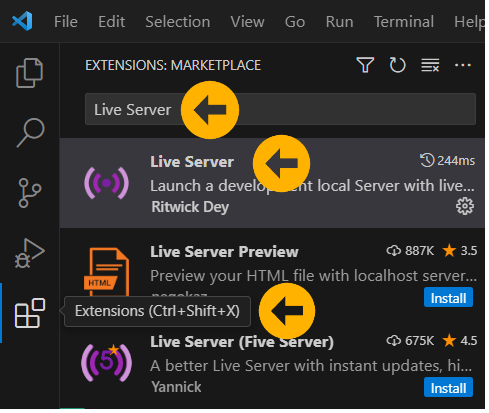Open the Run menu
The width and height of the screenshot is (489, 413).
pos(339,22)
